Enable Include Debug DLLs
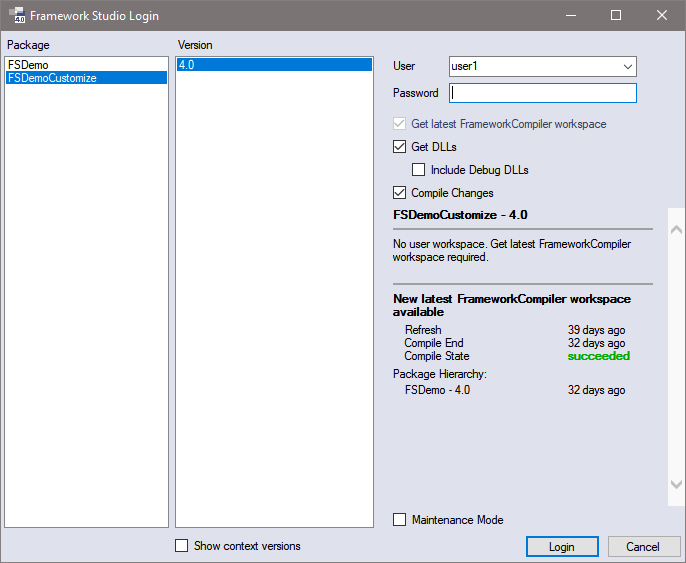The height and width of the screenshot is (563, 686). 418,170
